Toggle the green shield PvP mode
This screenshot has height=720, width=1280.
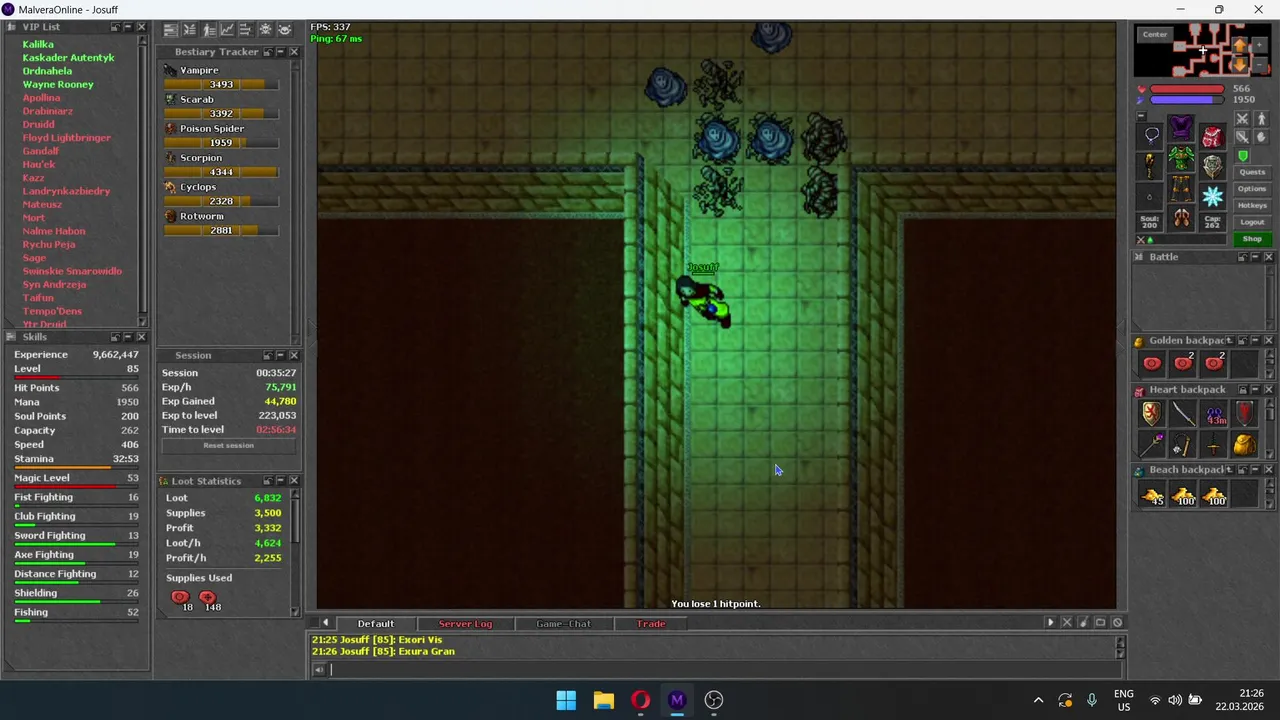pyautogui.click(x=1243, y=156)
